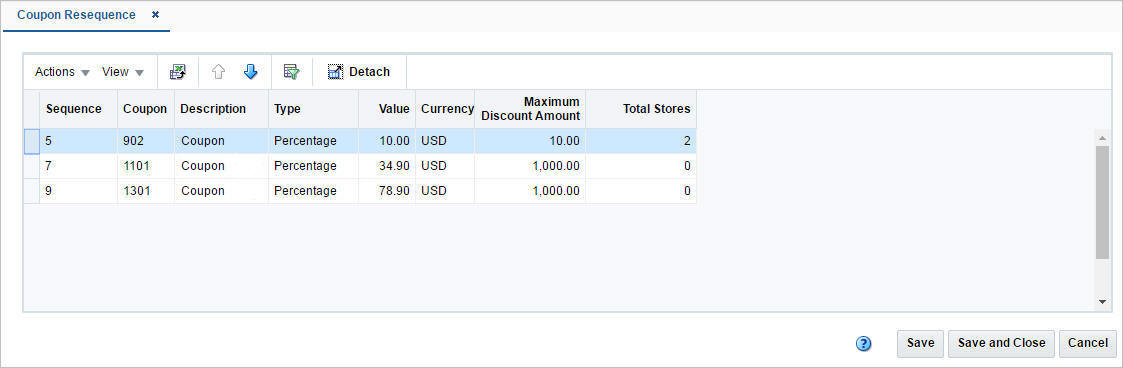Click the Description column header
The image size is (1123, 368).
[221, 109]
